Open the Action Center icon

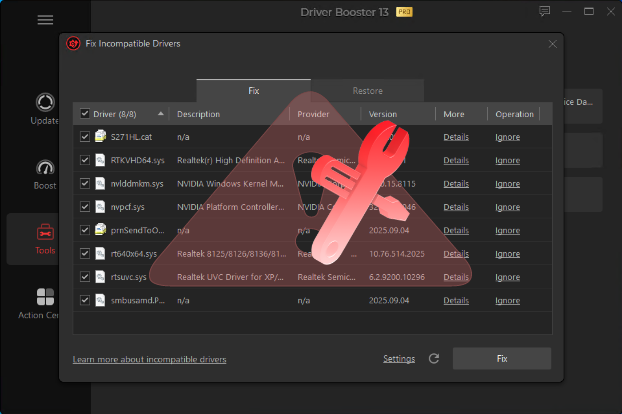click(45, 298)
